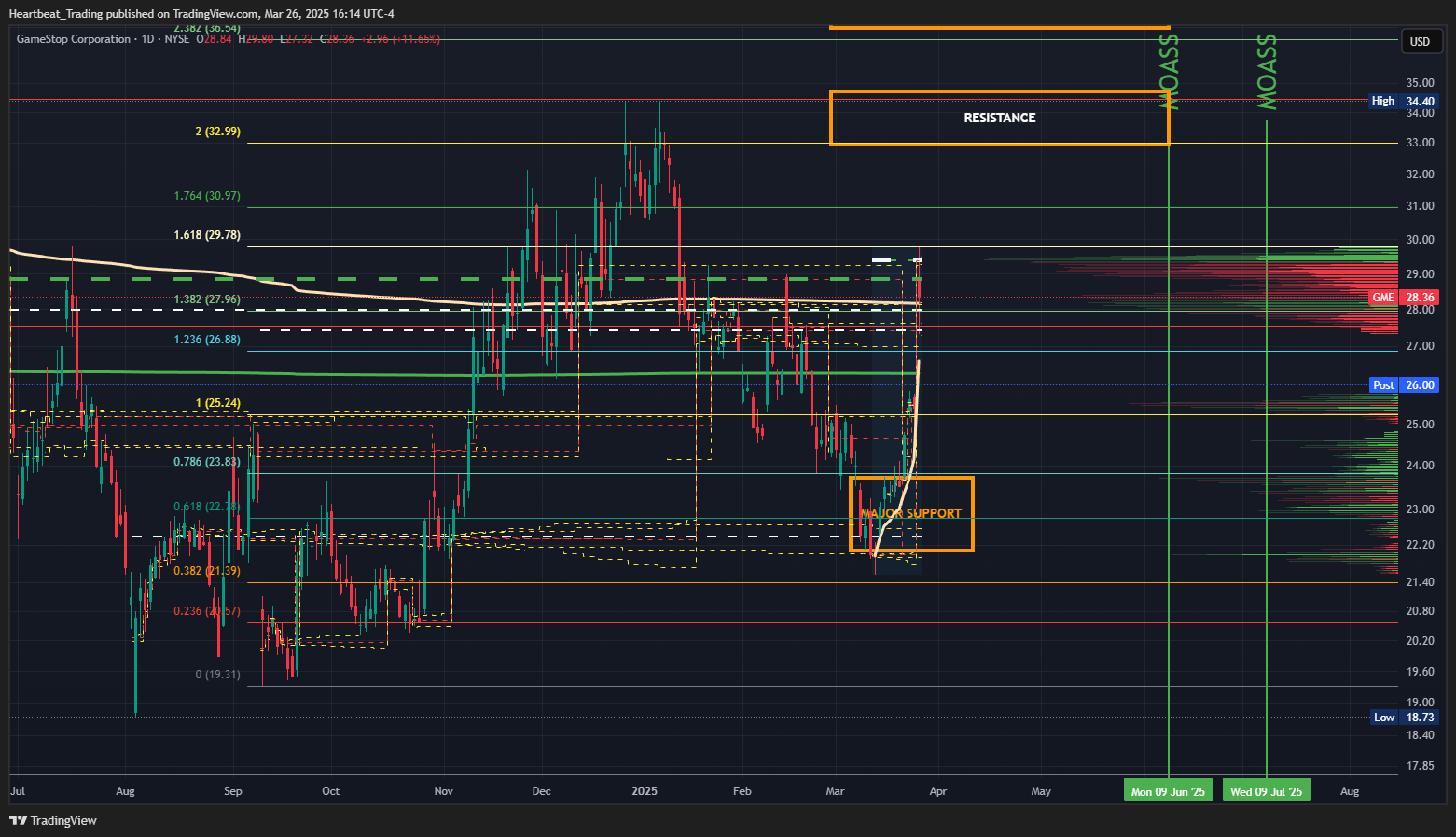The image size is (1456, 837).
Task: Select the Low 18.73 price label
Action: tap(1404, 717)
